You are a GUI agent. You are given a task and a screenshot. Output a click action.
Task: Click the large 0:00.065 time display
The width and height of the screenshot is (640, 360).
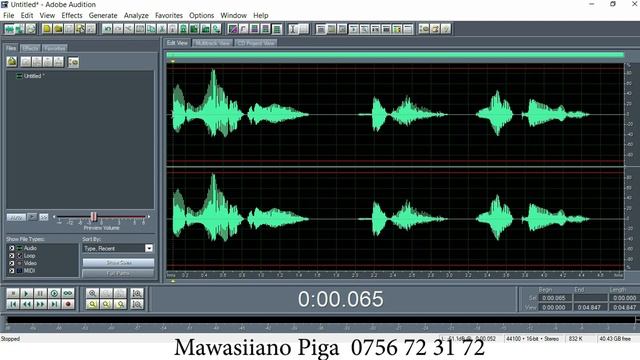tap(341, 299)
